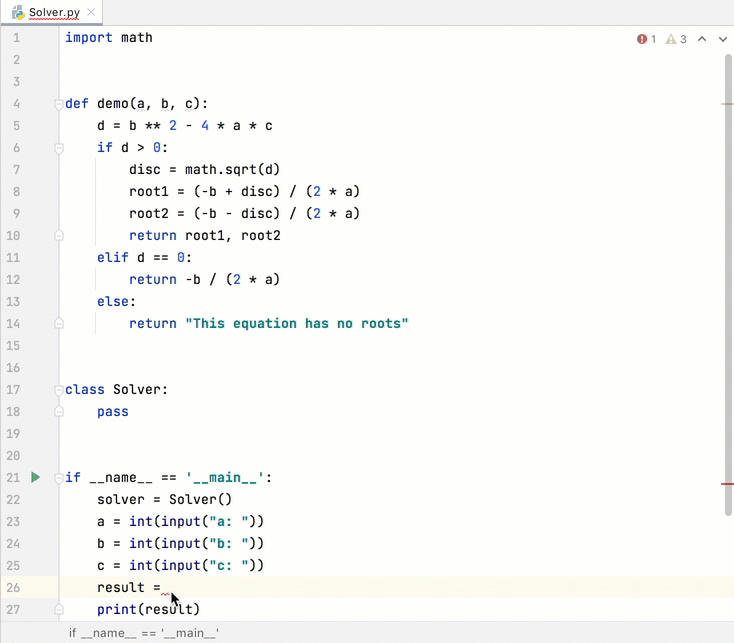Click 'math.sqrt(d)' on line 7
This screenshot has width=734, height=643.
232,169
